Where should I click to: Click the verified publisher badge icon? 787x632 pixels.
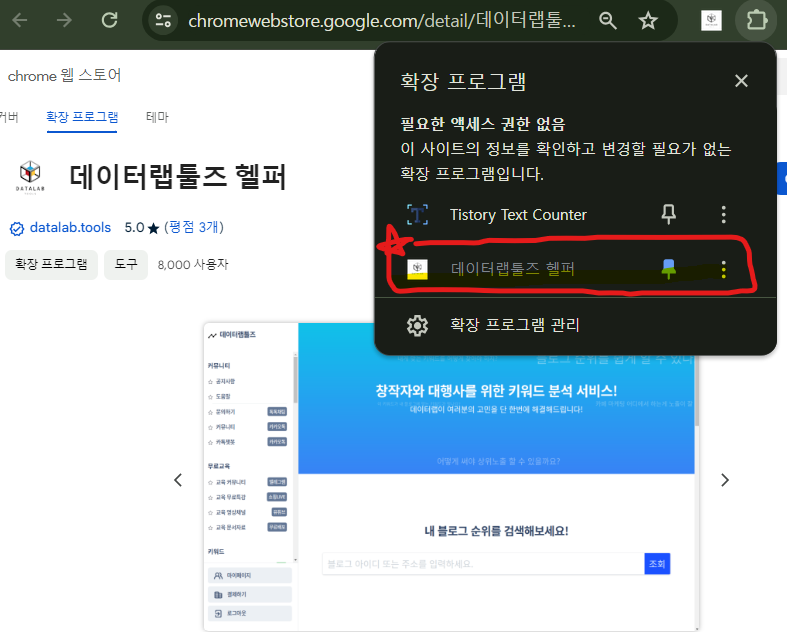click(17, 228)
